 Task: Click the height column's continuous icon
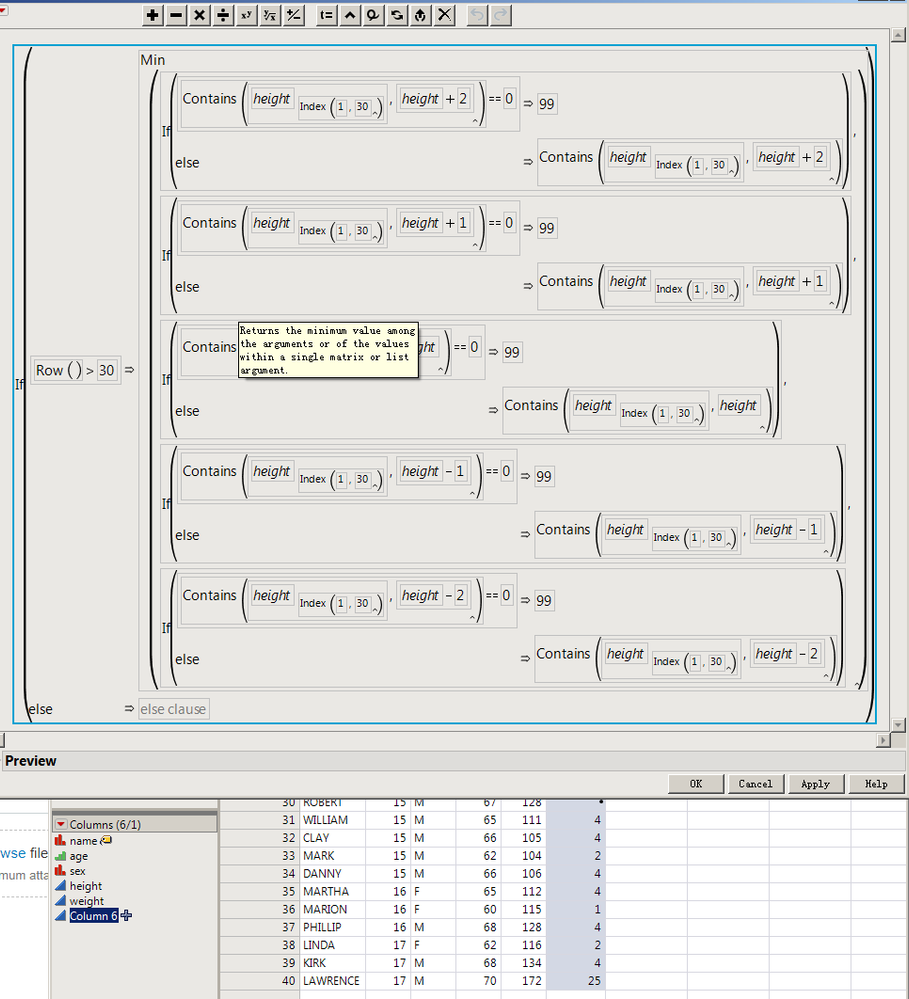tap(61, 886)
